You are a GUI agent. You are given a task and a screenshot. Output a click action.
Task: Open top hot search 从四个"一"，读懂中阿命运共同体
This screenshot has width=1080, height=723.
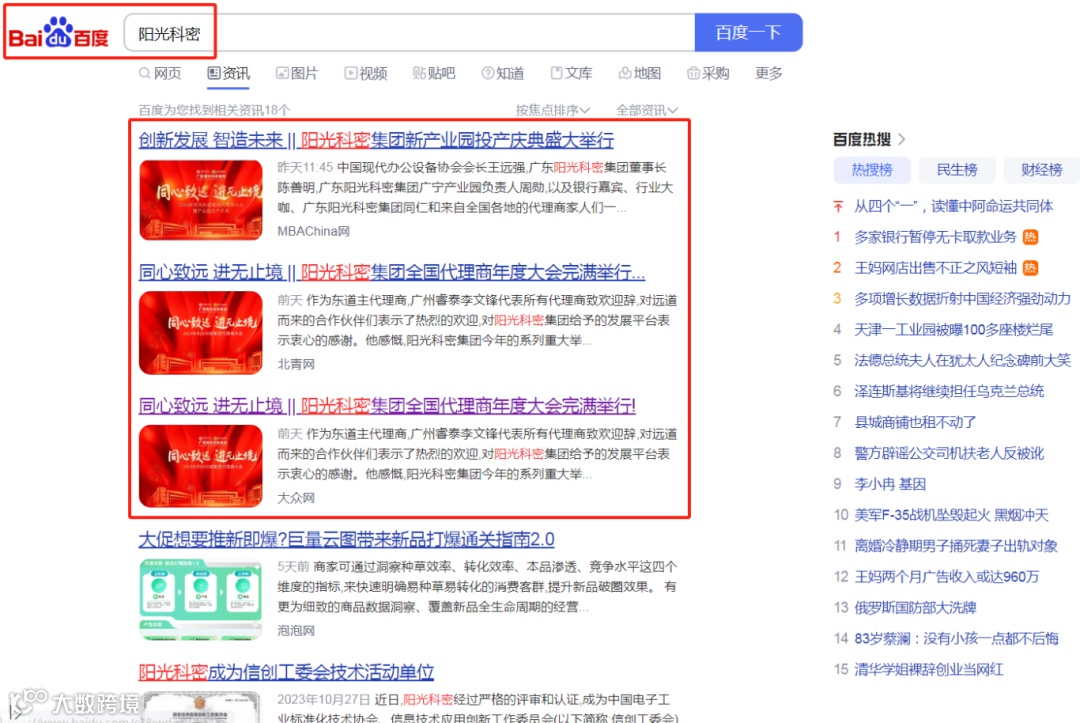(953, 206)
